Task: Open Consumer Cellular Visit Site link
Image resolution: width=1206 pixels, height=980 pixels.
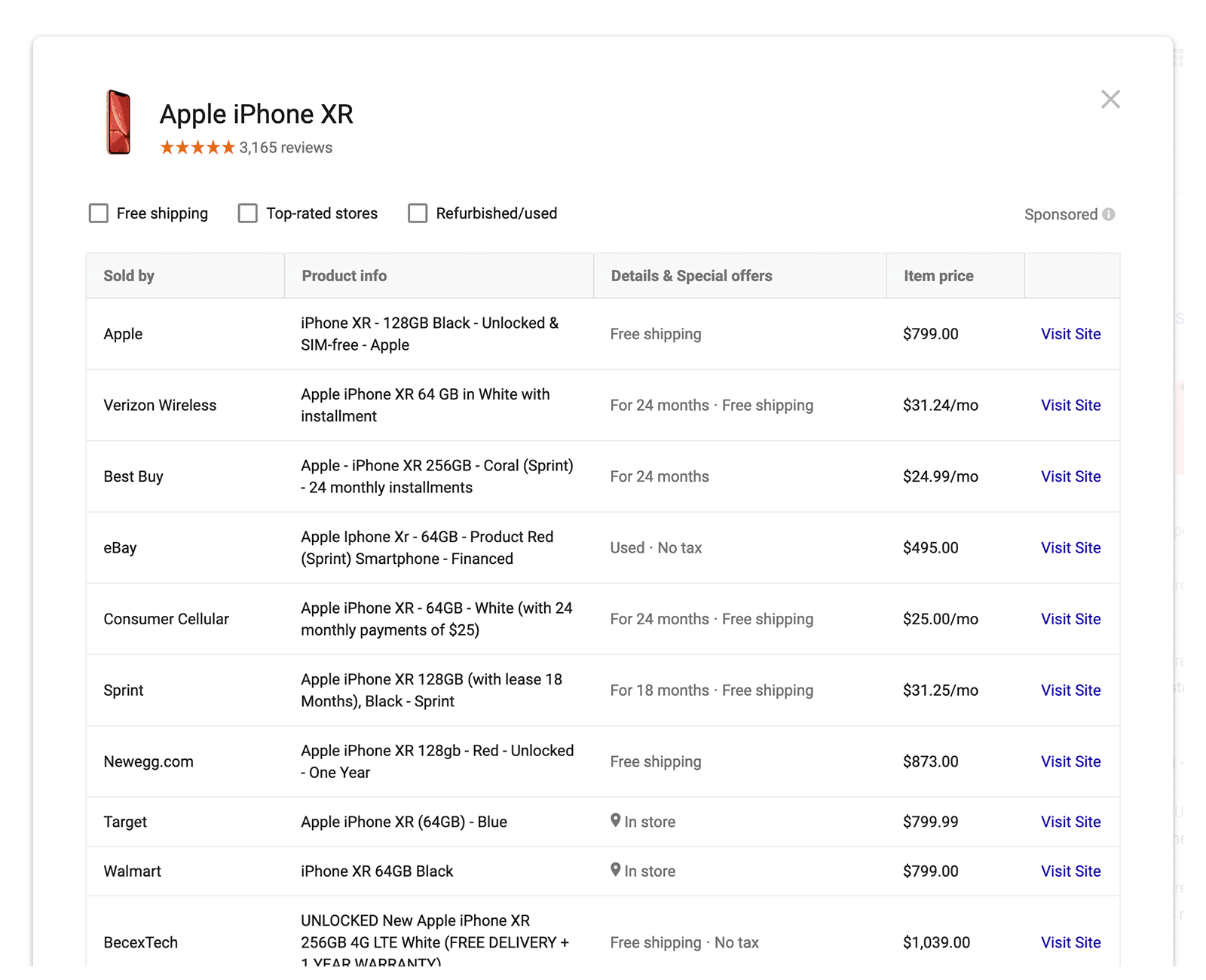Action: click(1070, 619)
